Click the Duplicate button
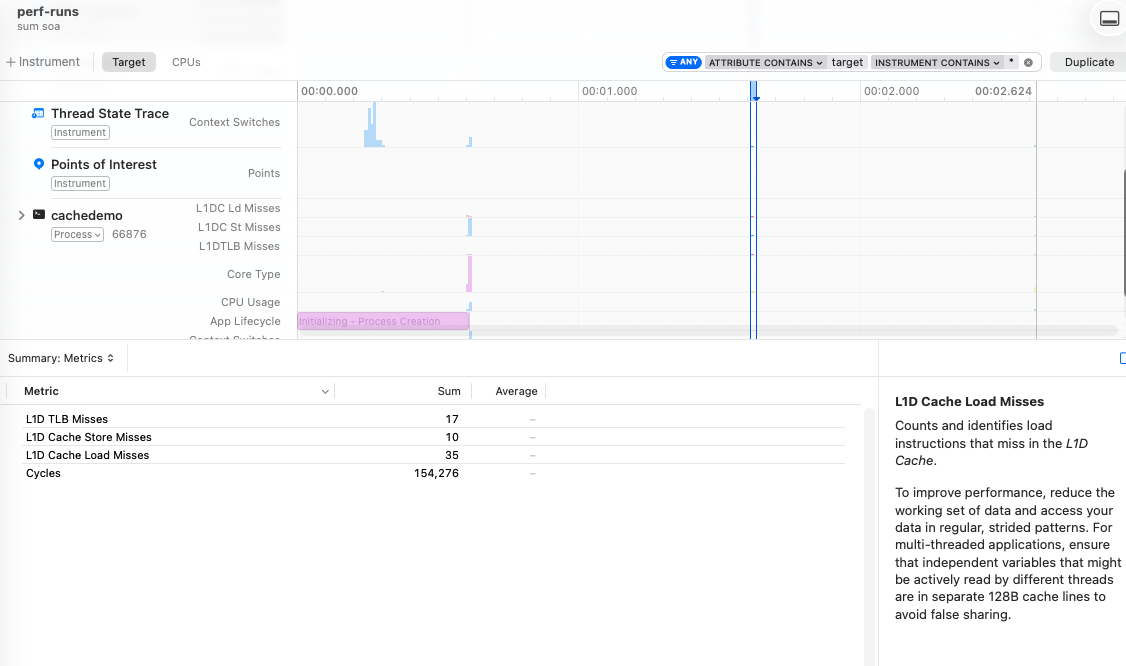The width and height of the screenshot is (1126, 666). 1089,62
